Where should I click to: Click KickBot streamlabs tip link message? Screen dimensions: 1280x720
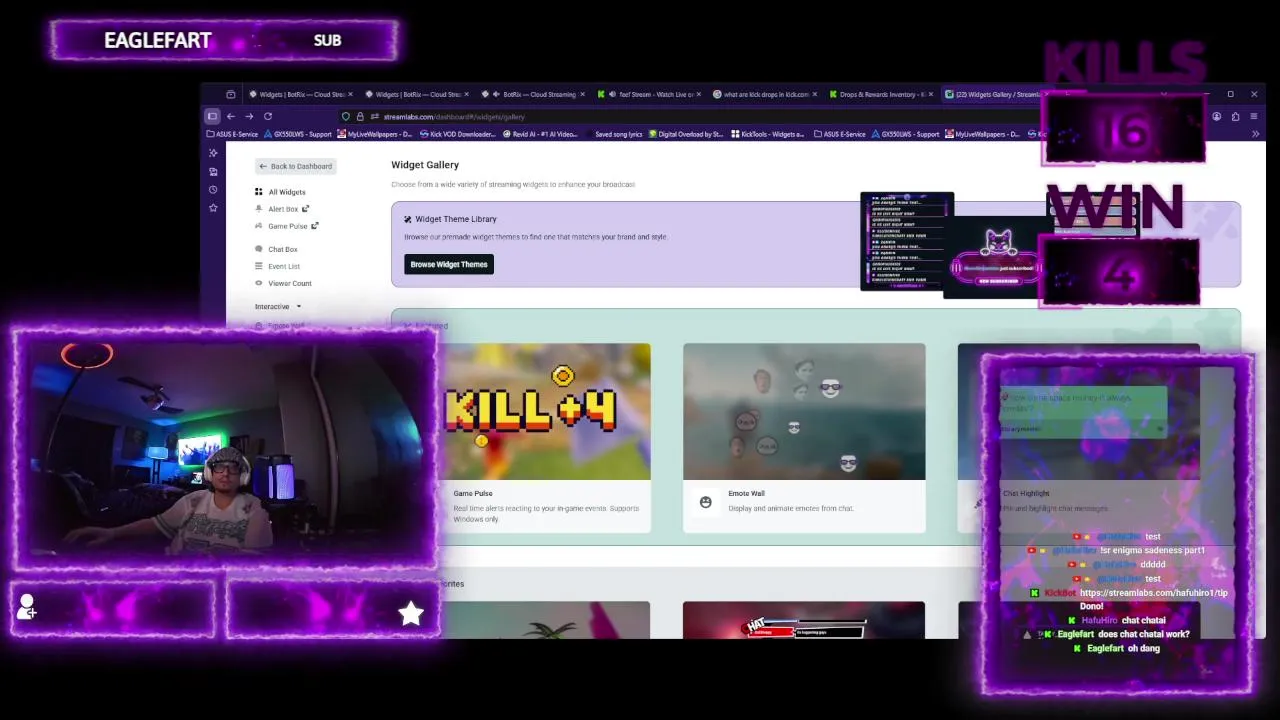[1129, 599]
